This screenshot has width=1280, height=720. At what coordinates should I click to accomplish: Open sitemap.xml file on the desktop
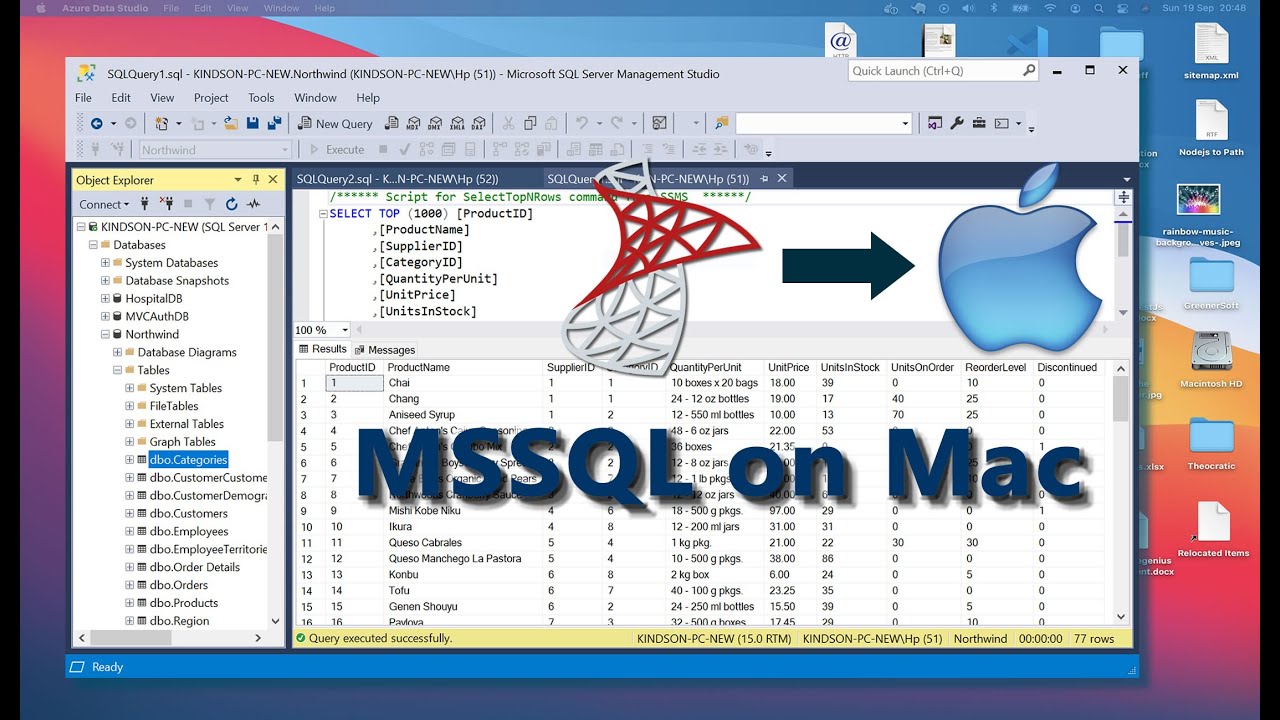coord(1211,52)
